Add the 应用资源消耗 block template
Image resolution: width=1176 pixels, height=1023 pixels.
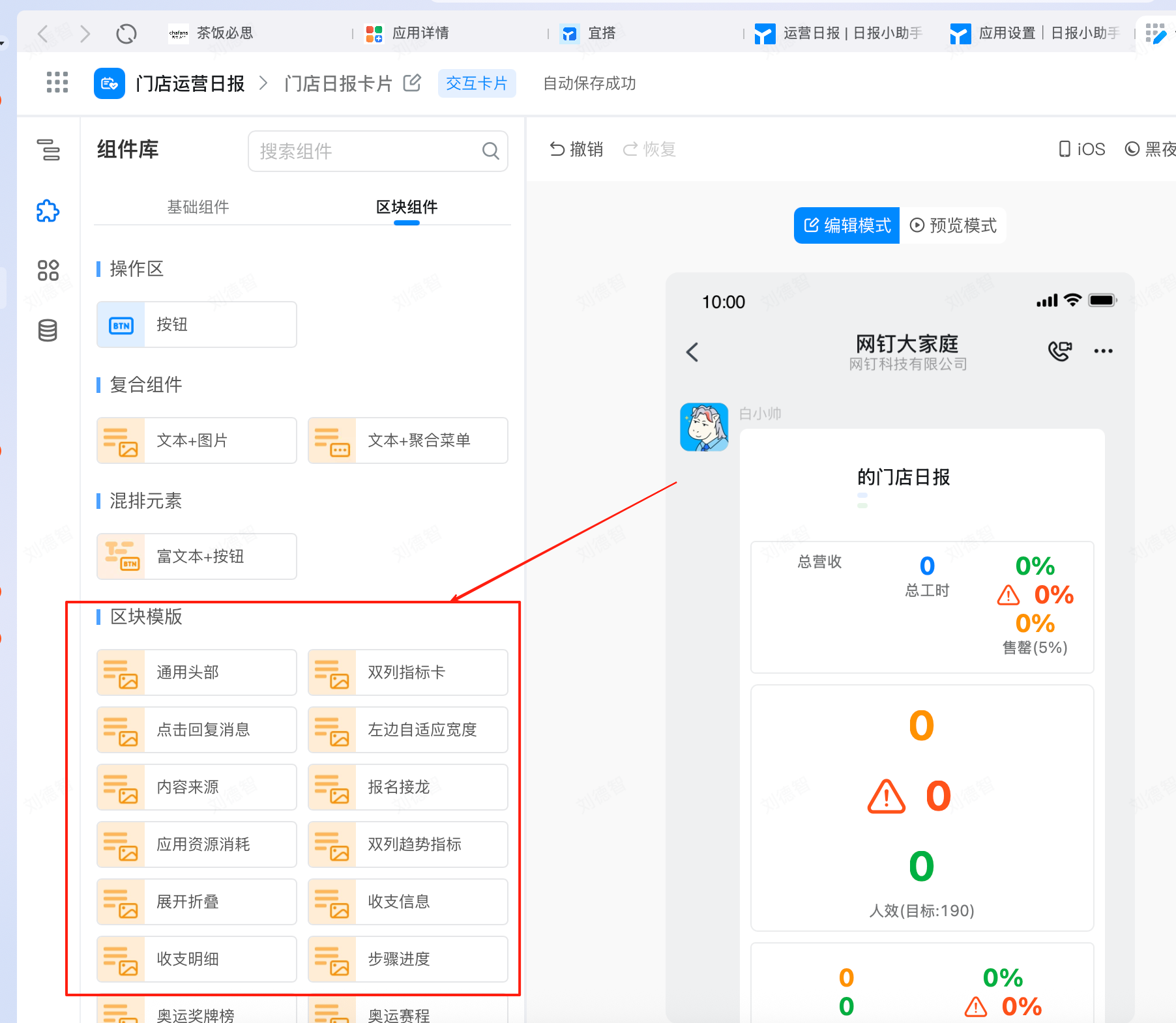pos(197,844)
